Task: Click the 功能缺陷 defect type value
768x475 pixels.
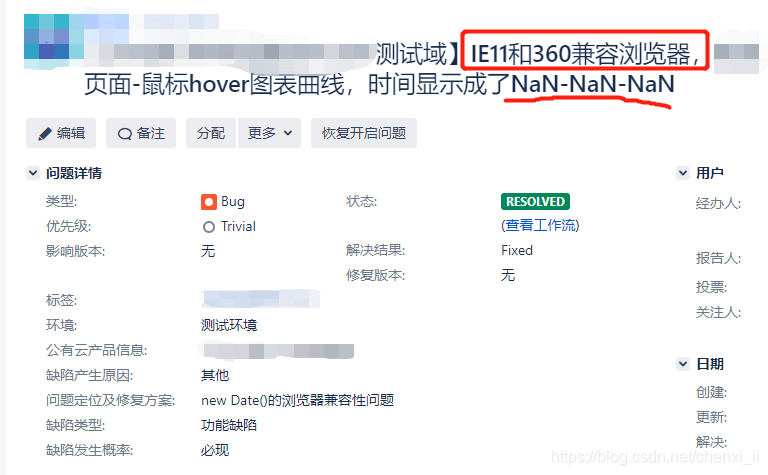Action: tap(229, 425)
